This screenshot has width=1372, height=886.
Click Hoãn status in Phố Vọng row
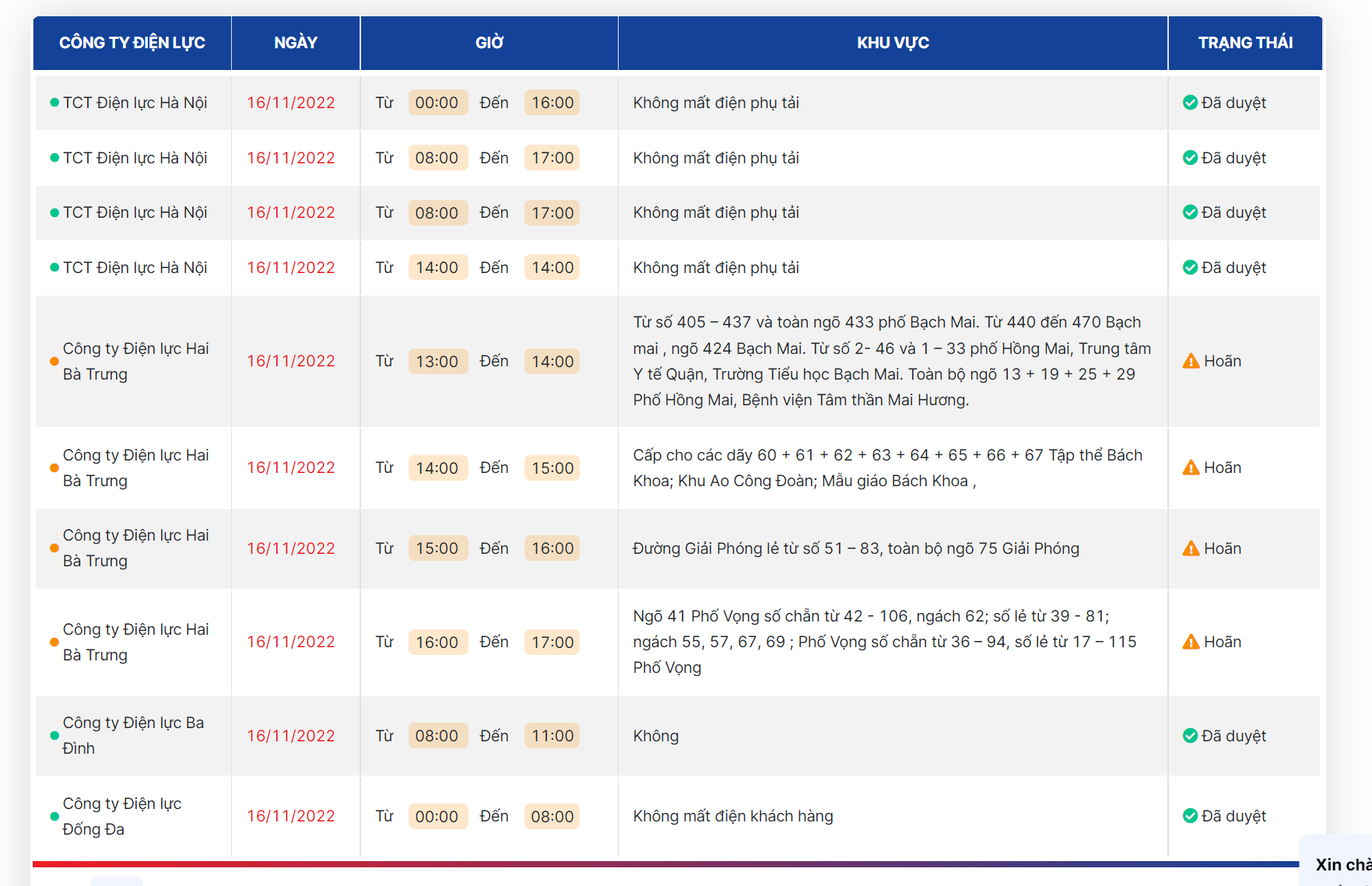pos(1223,642)
